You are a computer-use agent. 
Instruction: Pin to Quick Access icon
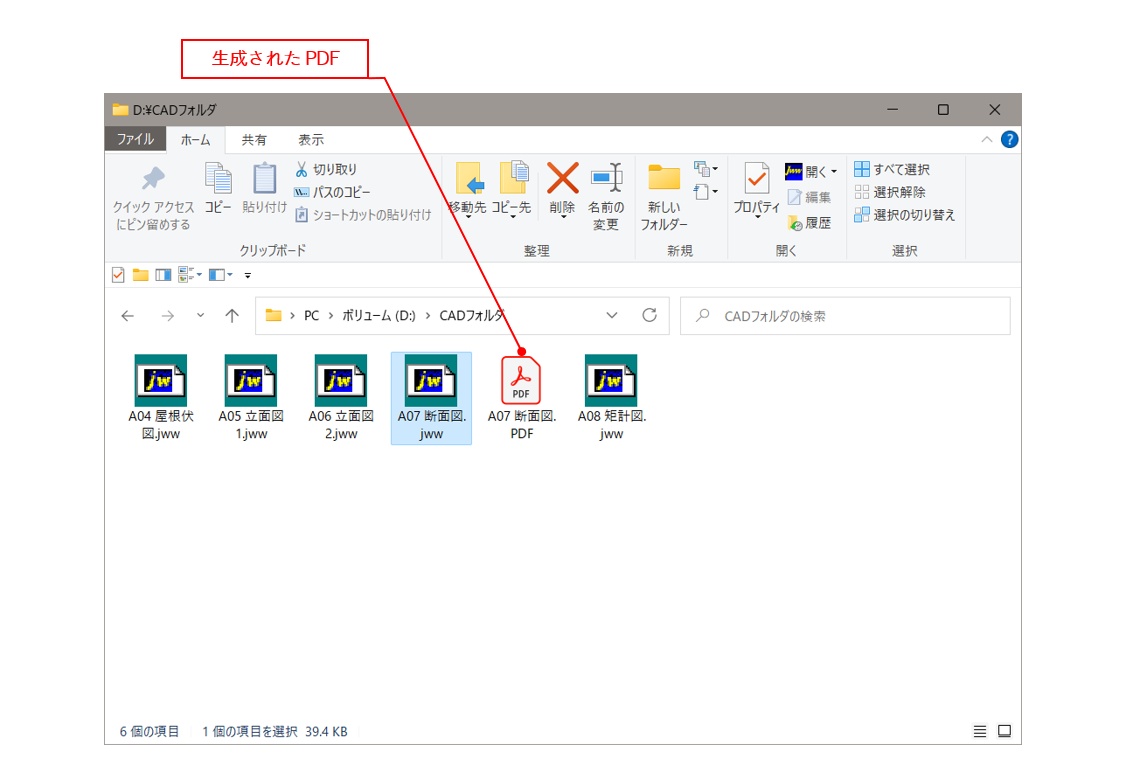pos(153,180)
